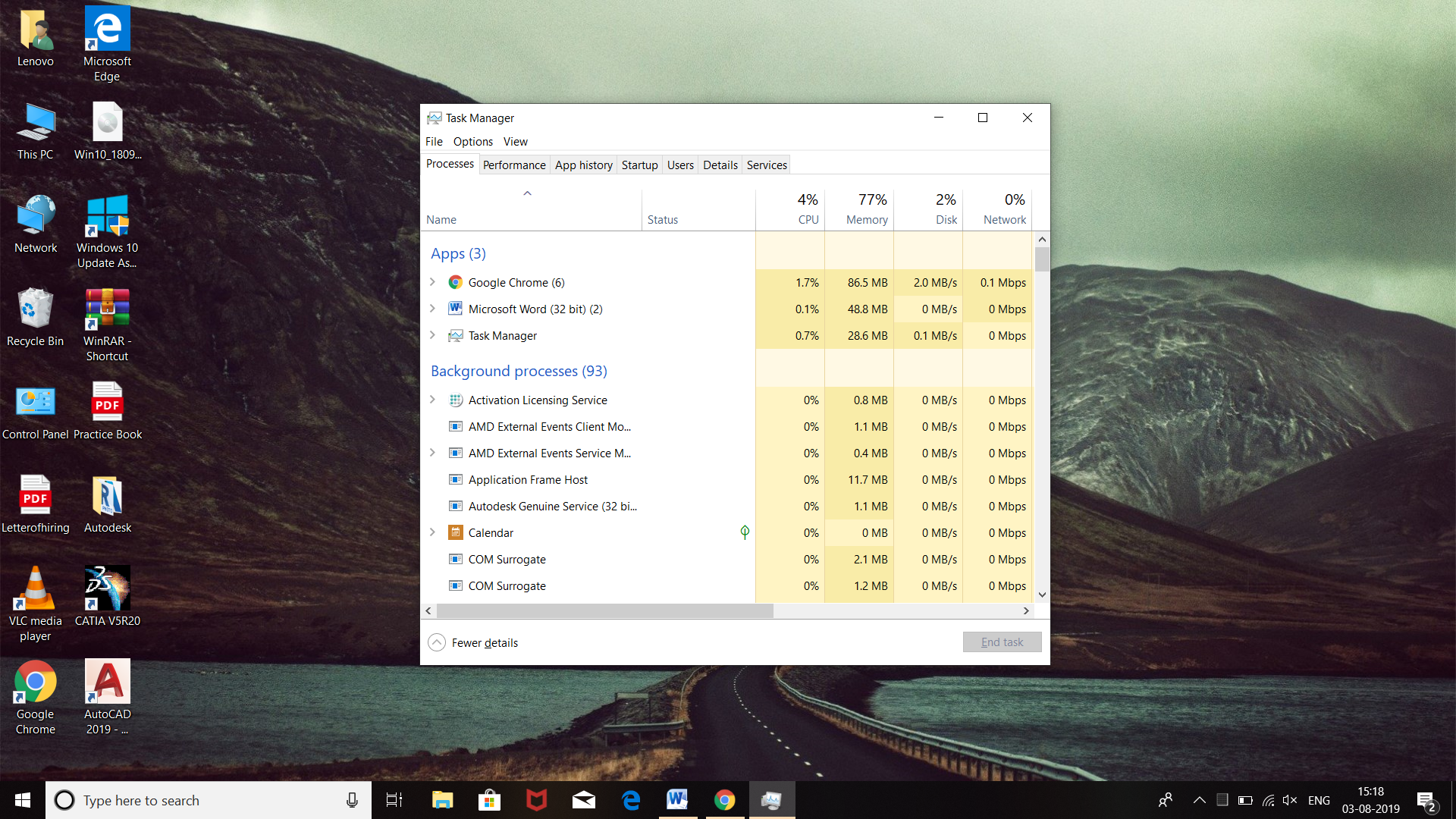Expand the Google Chrome process group
Image resolution: width=1456 pixels, height=819 pixels.
[432, 282]
